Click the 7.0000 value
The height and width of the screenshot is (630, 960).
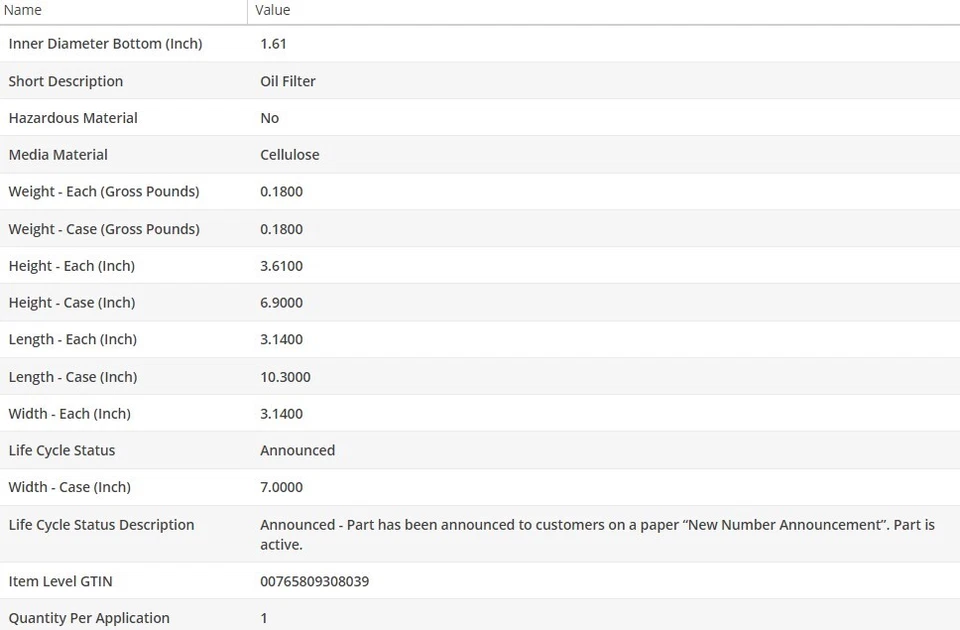point(282,487)
